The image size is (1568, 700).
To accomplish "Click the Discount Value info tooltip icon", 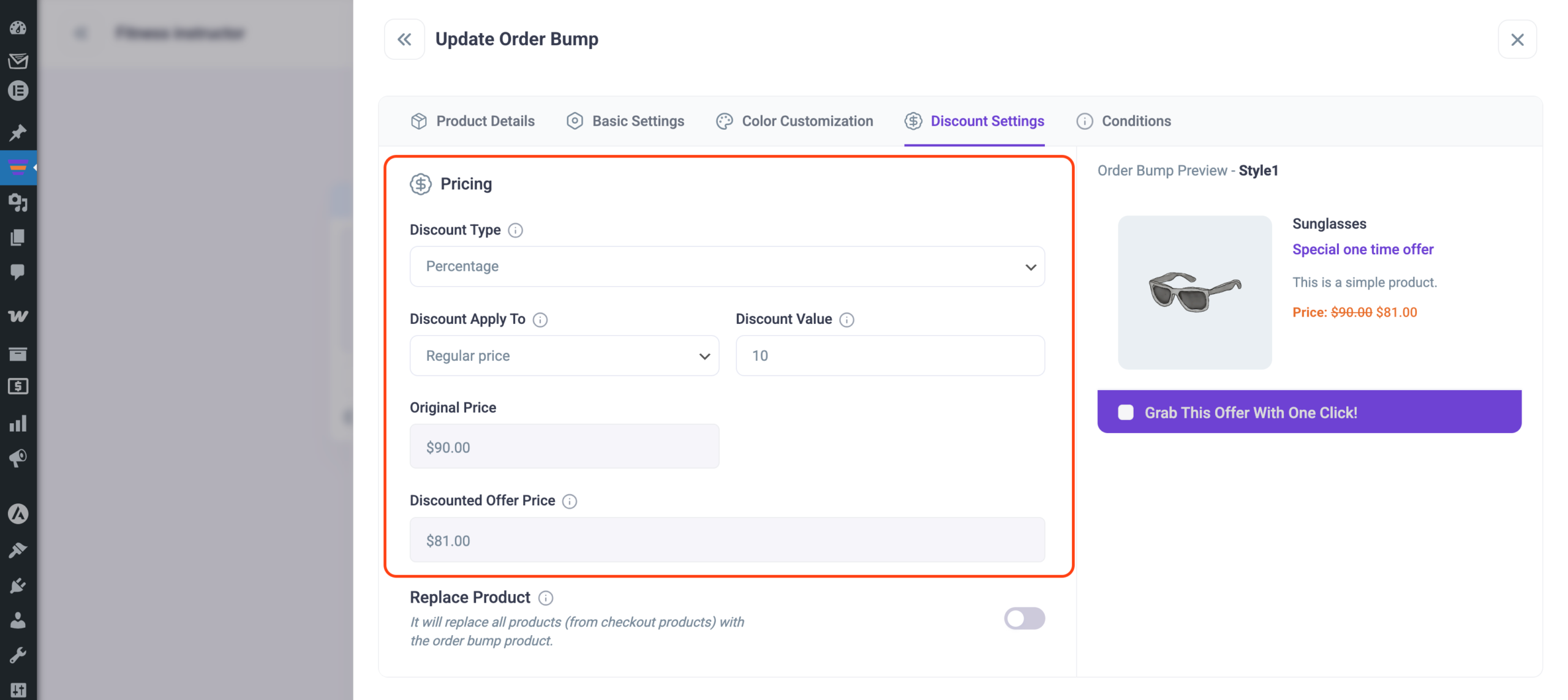I will click(847, 320).
